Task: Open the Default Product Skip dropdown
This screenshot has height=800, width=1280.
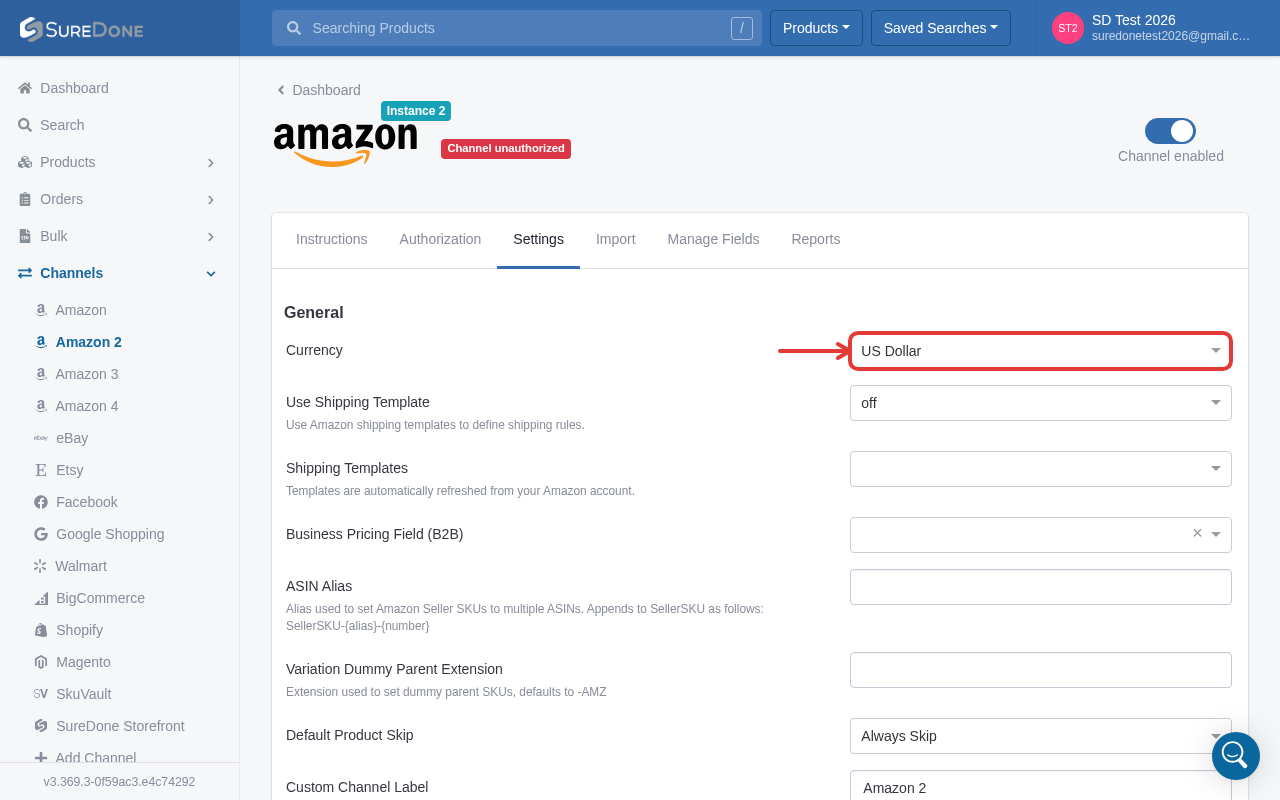Action: coord(1040,736)
